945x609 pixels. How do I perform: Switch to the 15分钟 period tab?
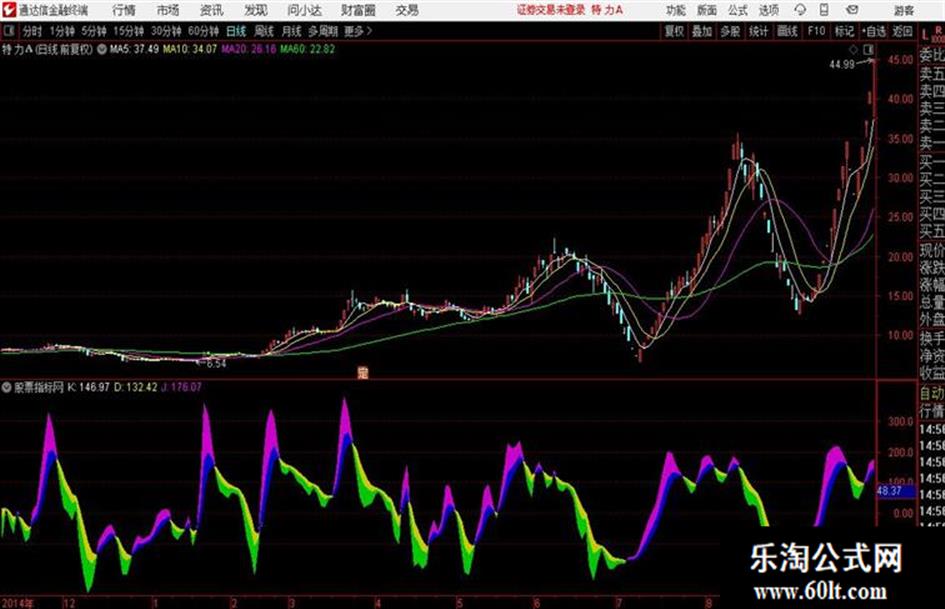(x=129, y=31)
